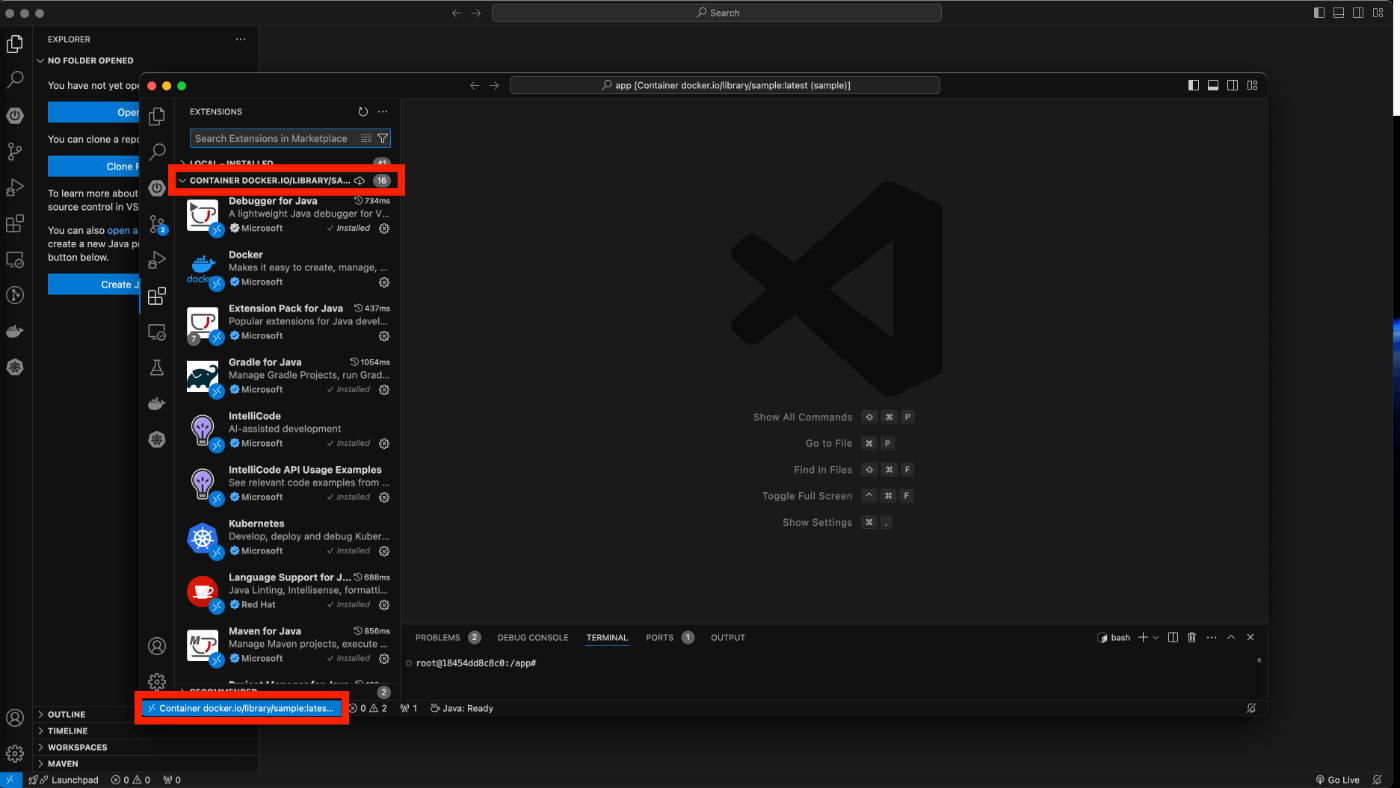Open manage gear for Debugger for Java

384,228
